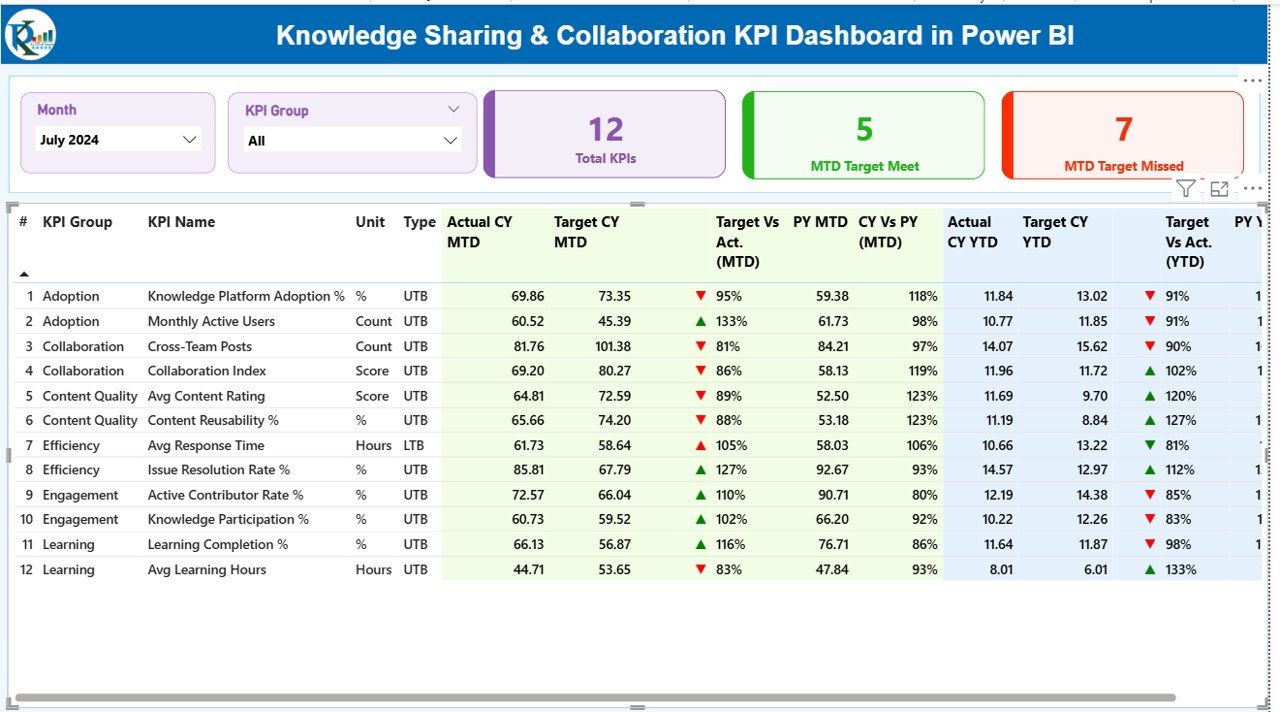Open the slicer panel's more options ellipsis
Viewport: 1280px width, 712px height.
pyautogui.click(x=1252, y=80)
